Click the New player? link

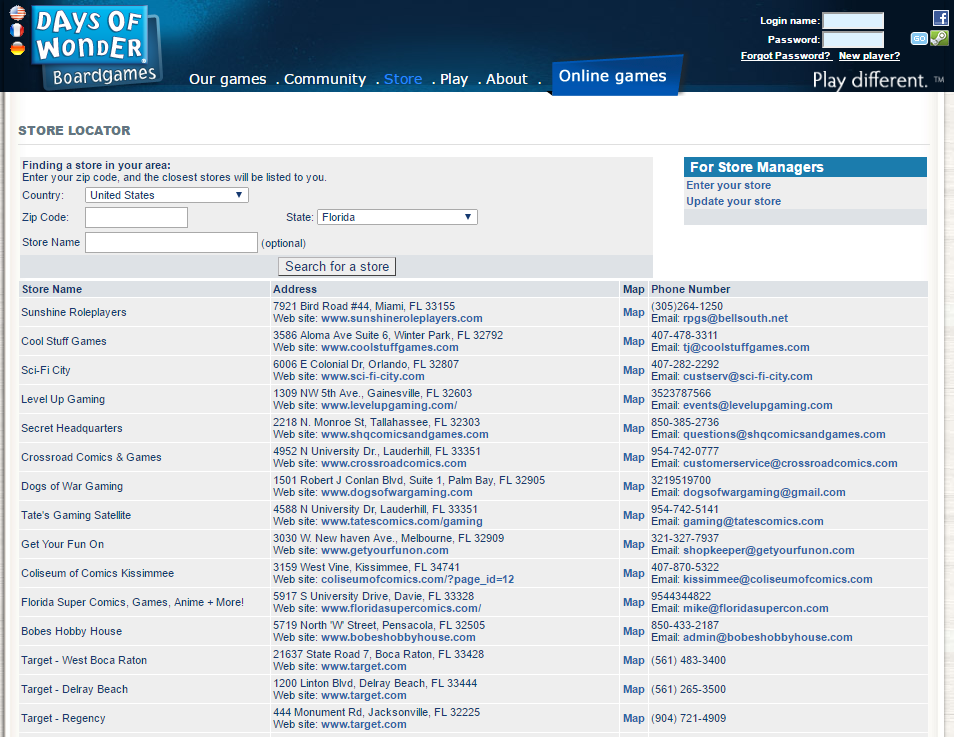point(869,56)
